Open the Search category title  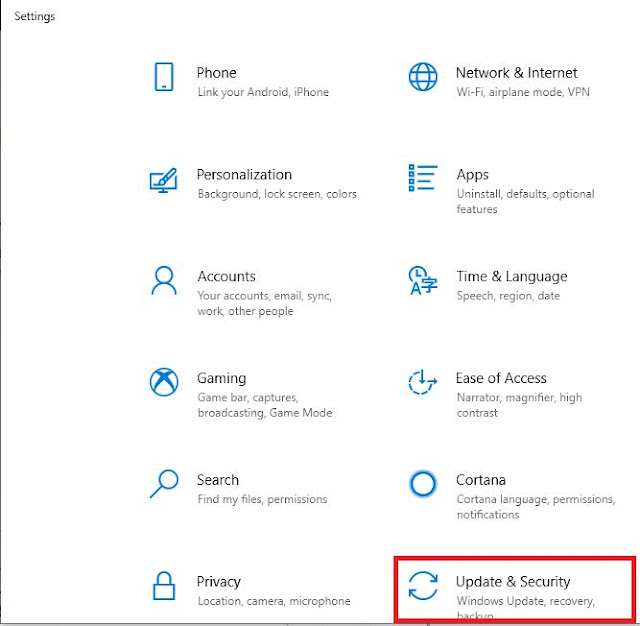pos(218,480)
